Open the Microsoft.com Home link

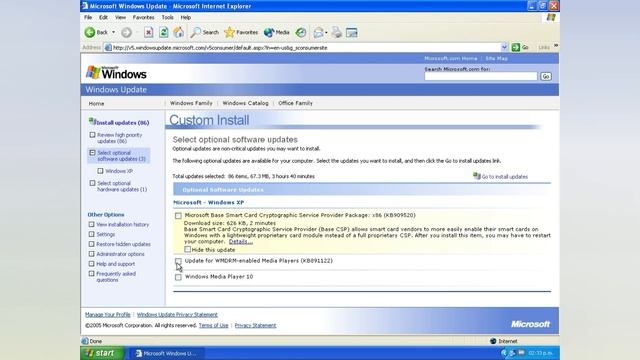451,58
